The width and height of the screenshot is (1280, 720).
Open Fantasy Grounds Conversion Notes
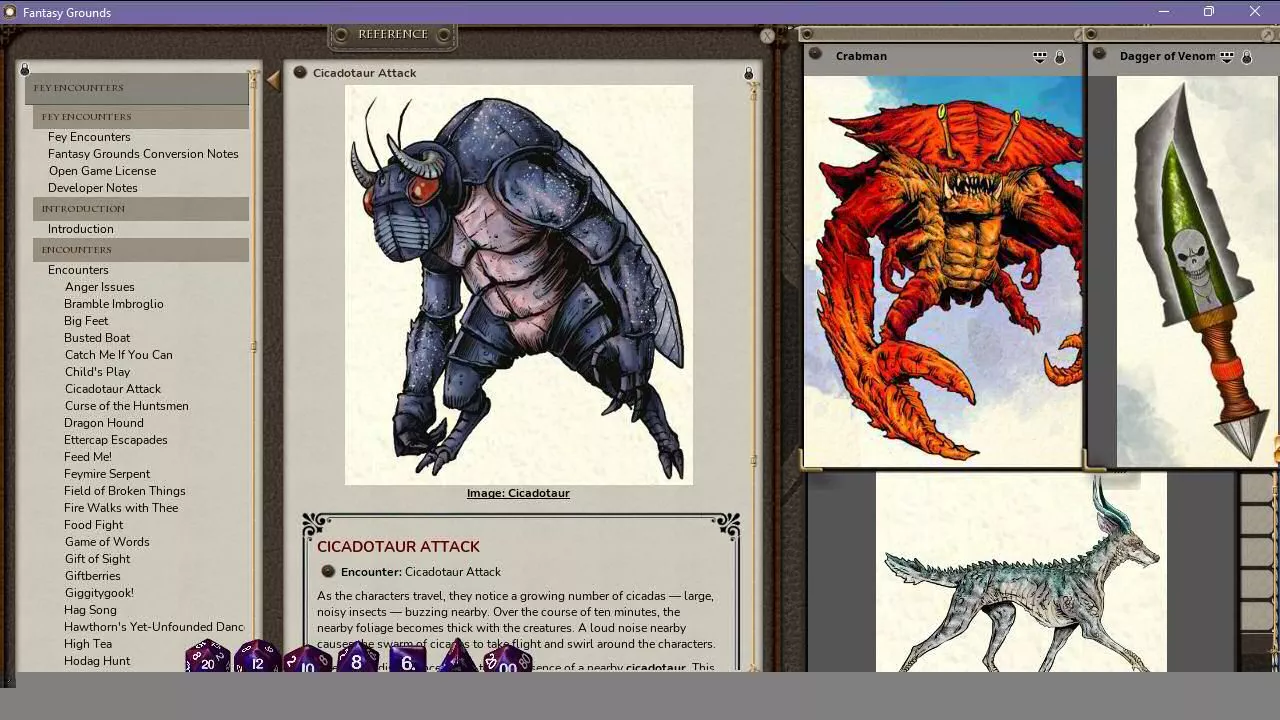[143, 154]
